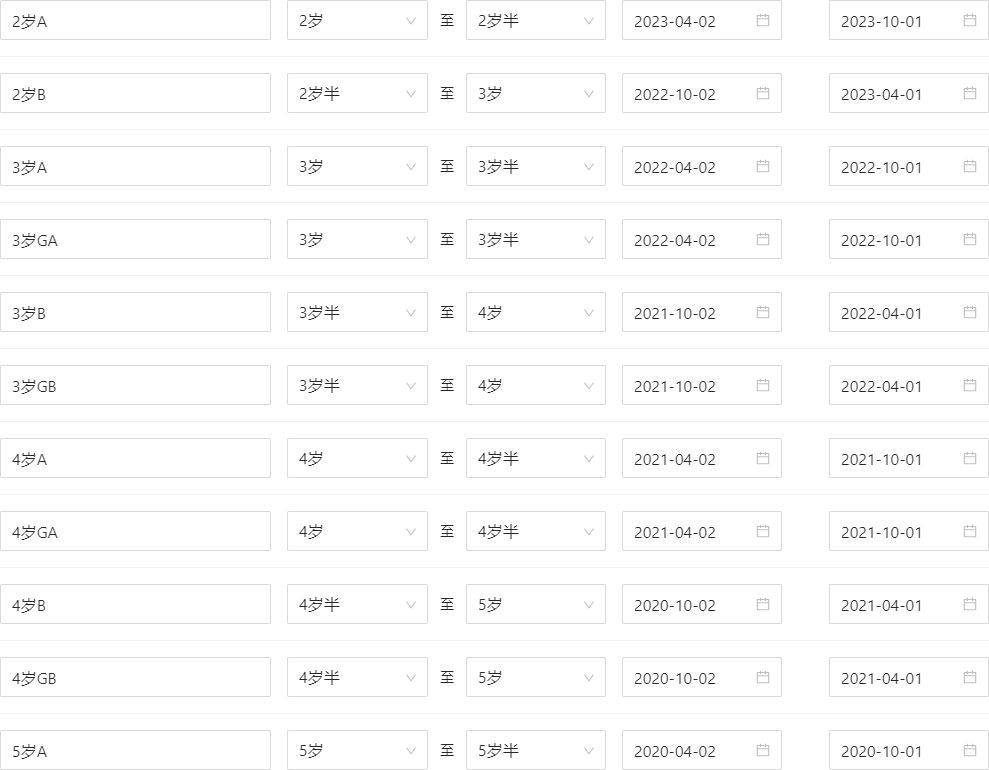Image resolution: width=989 pixels, height=770 pixels.
Task: Click the 2岁A class name field
Action: (135, 20)
